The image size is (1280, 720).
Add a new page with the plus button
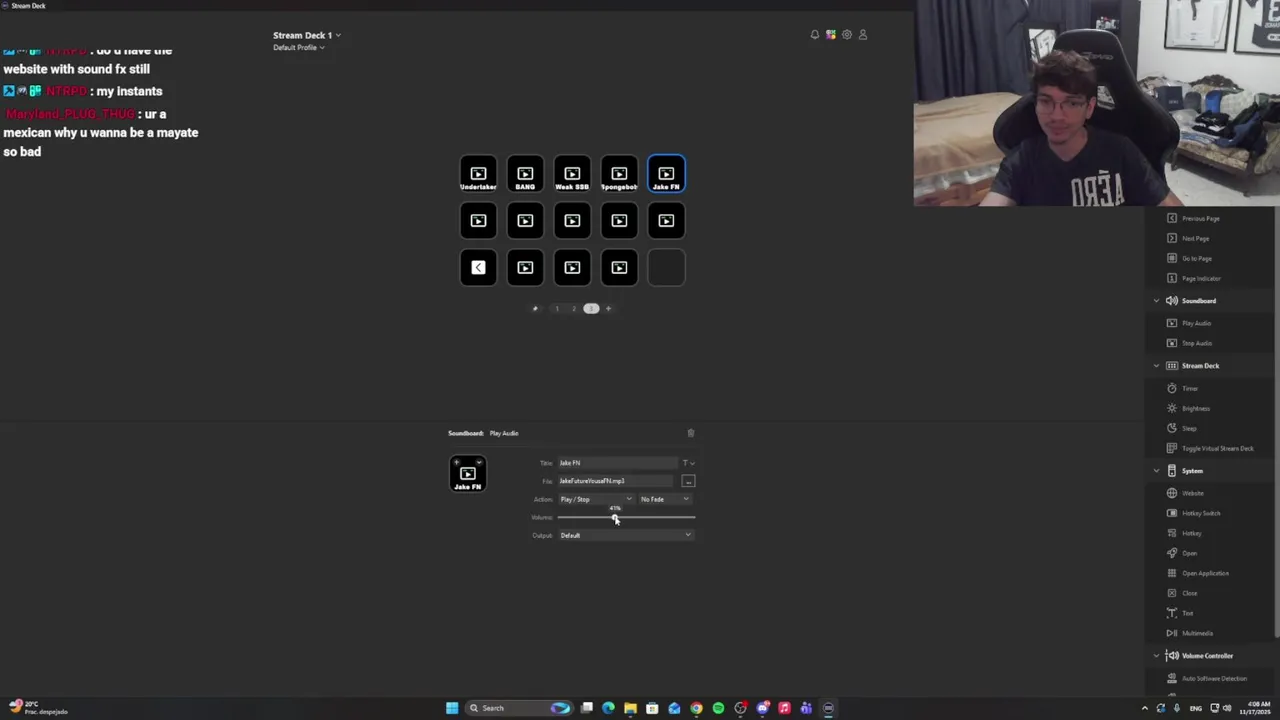(x=608, y=309)
